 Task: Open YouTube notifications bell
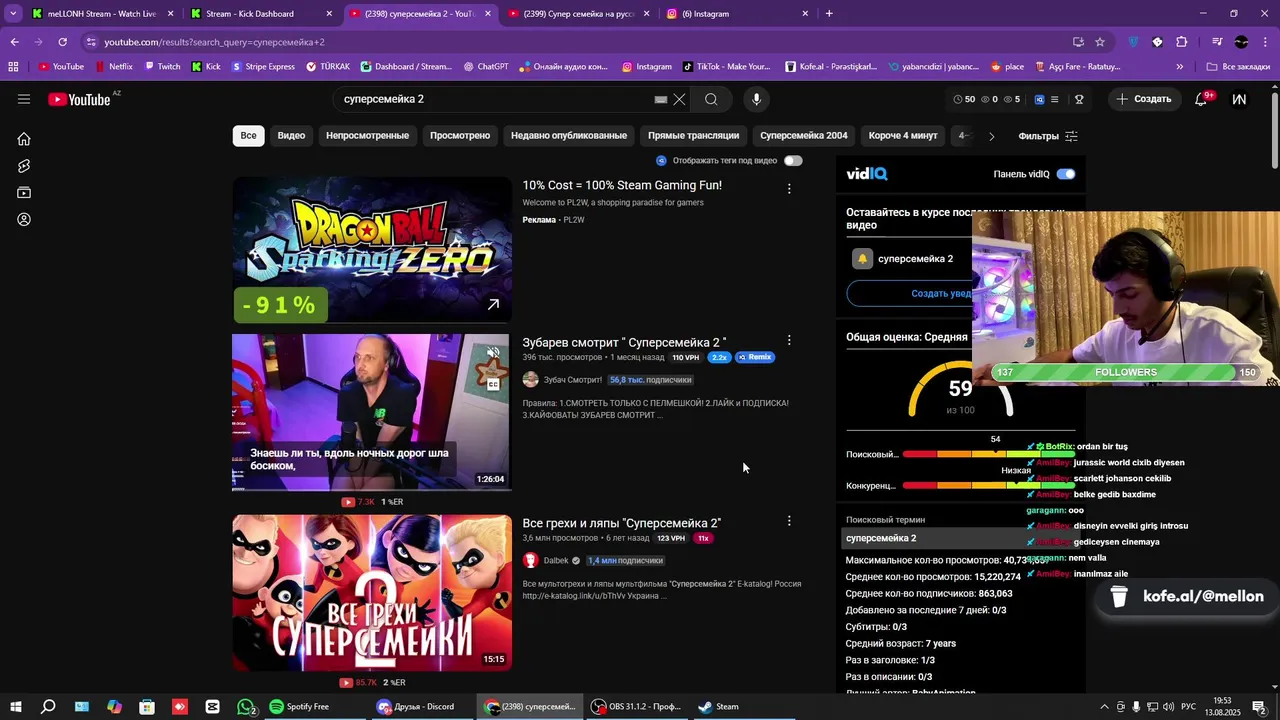(x=1201, y=99)
